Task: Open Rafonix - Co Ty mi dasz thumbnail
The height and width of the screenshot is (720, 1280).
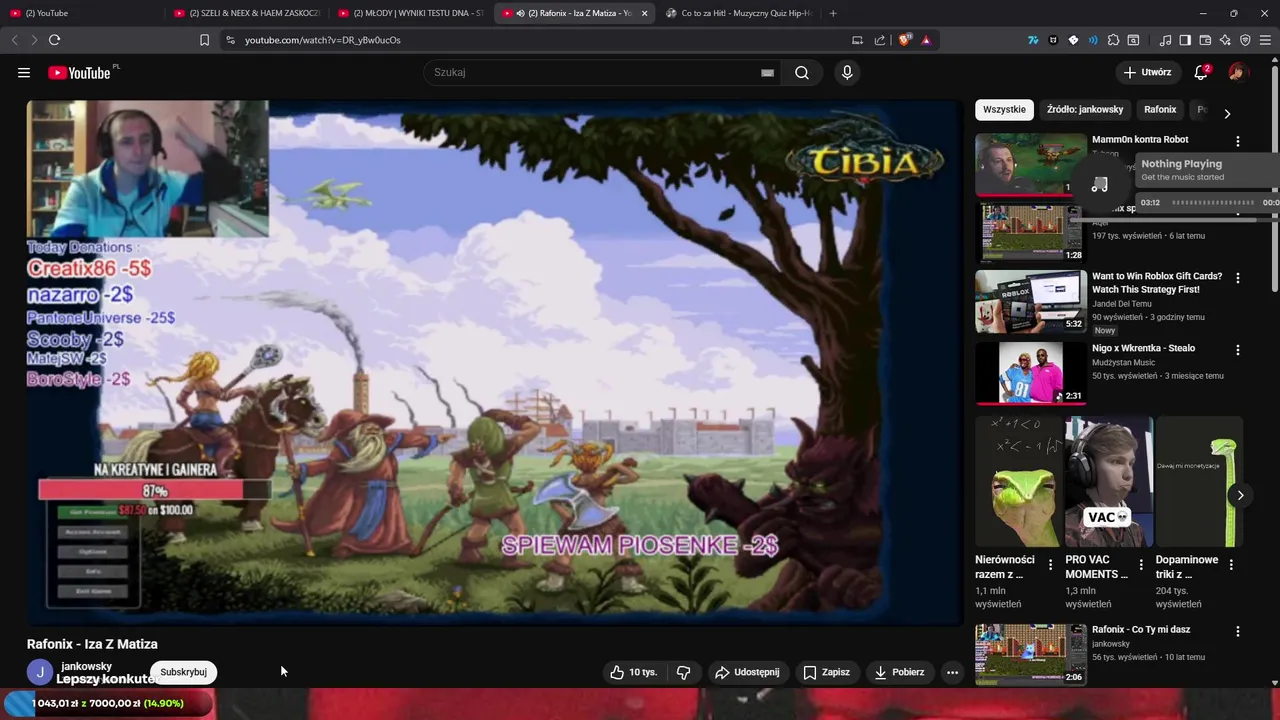Action: click(x=1031, y=655)
